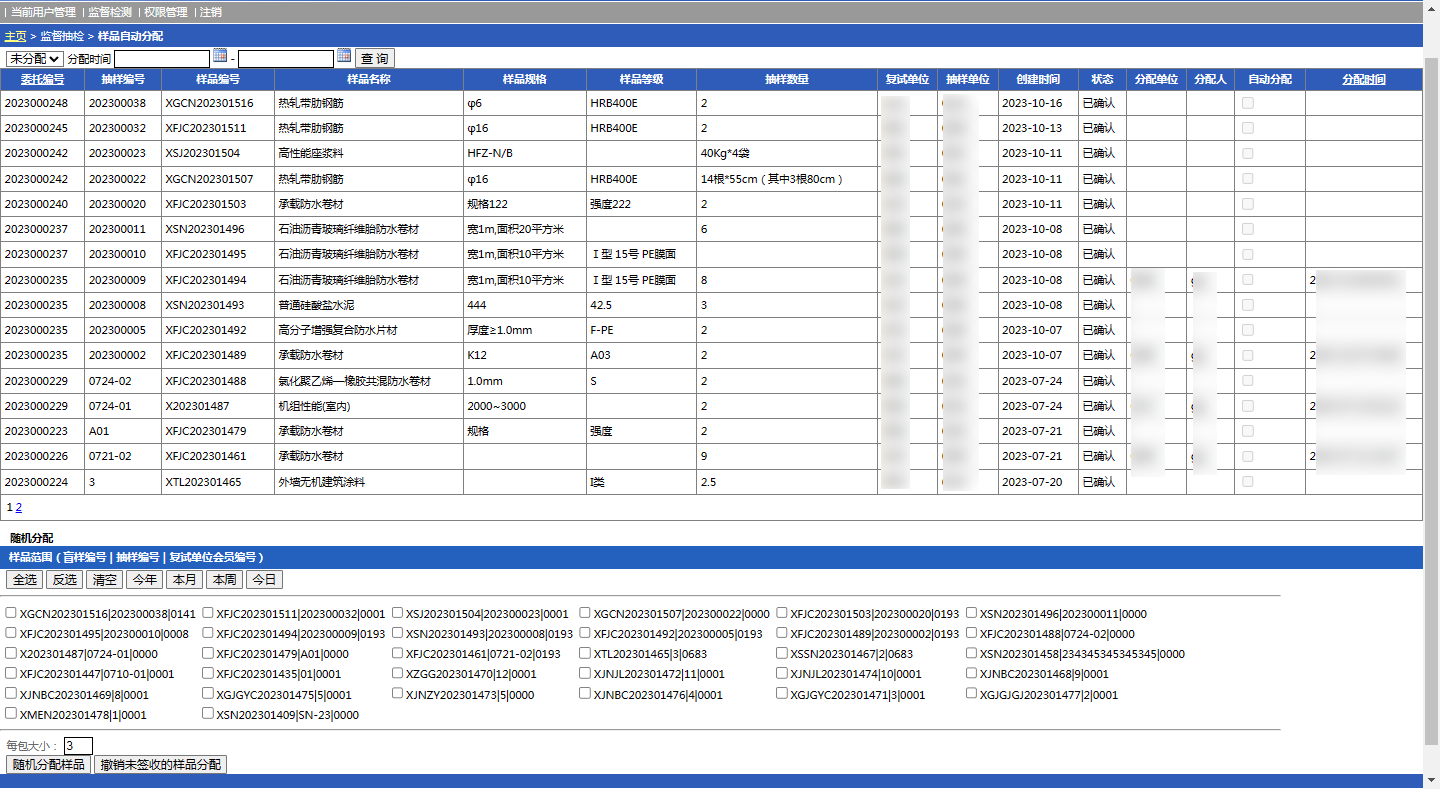Go to page 2 of results
The width and height of the screenshot is (1440, 789).
19,507
